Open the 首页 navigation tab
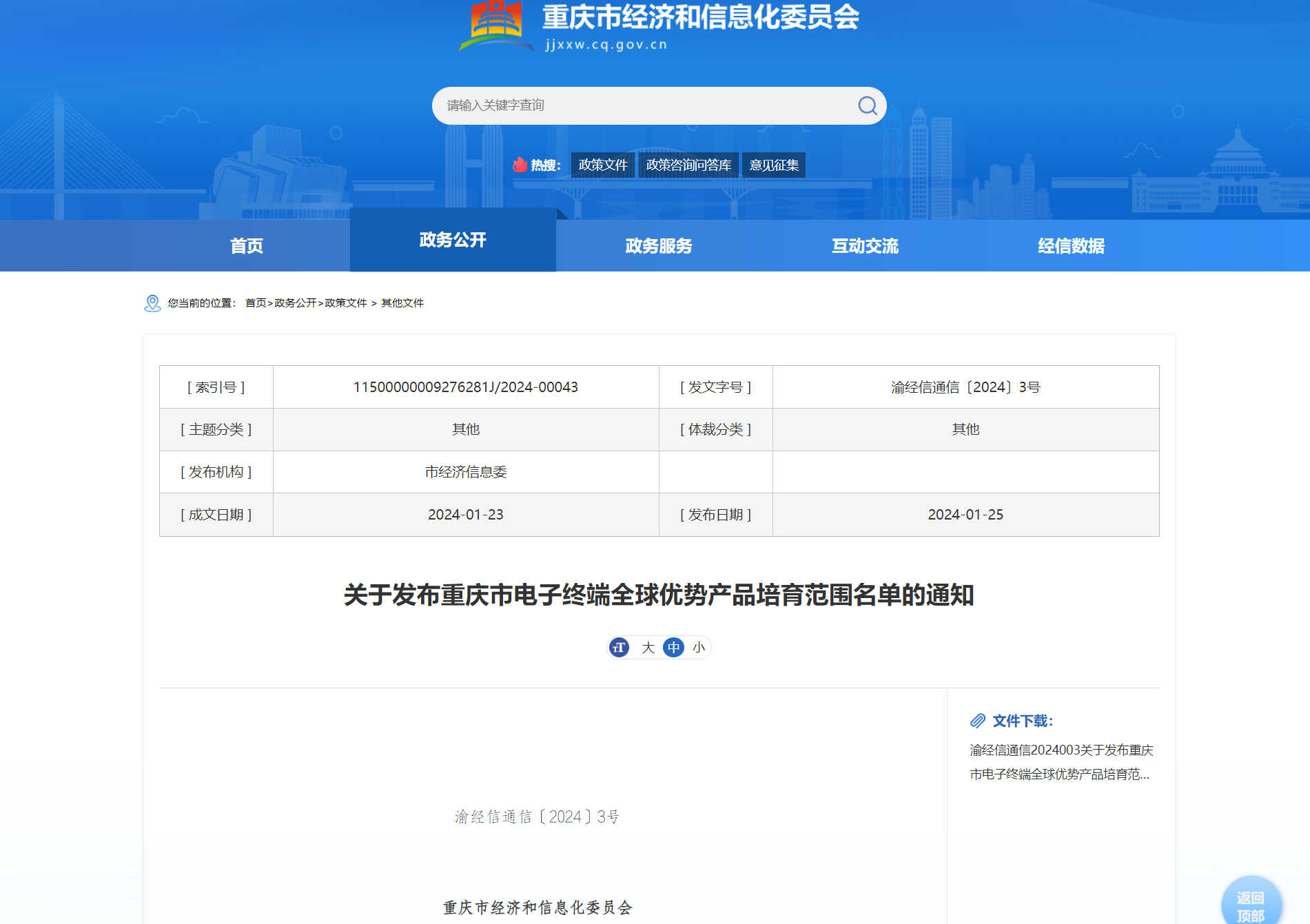 (247, 246)
